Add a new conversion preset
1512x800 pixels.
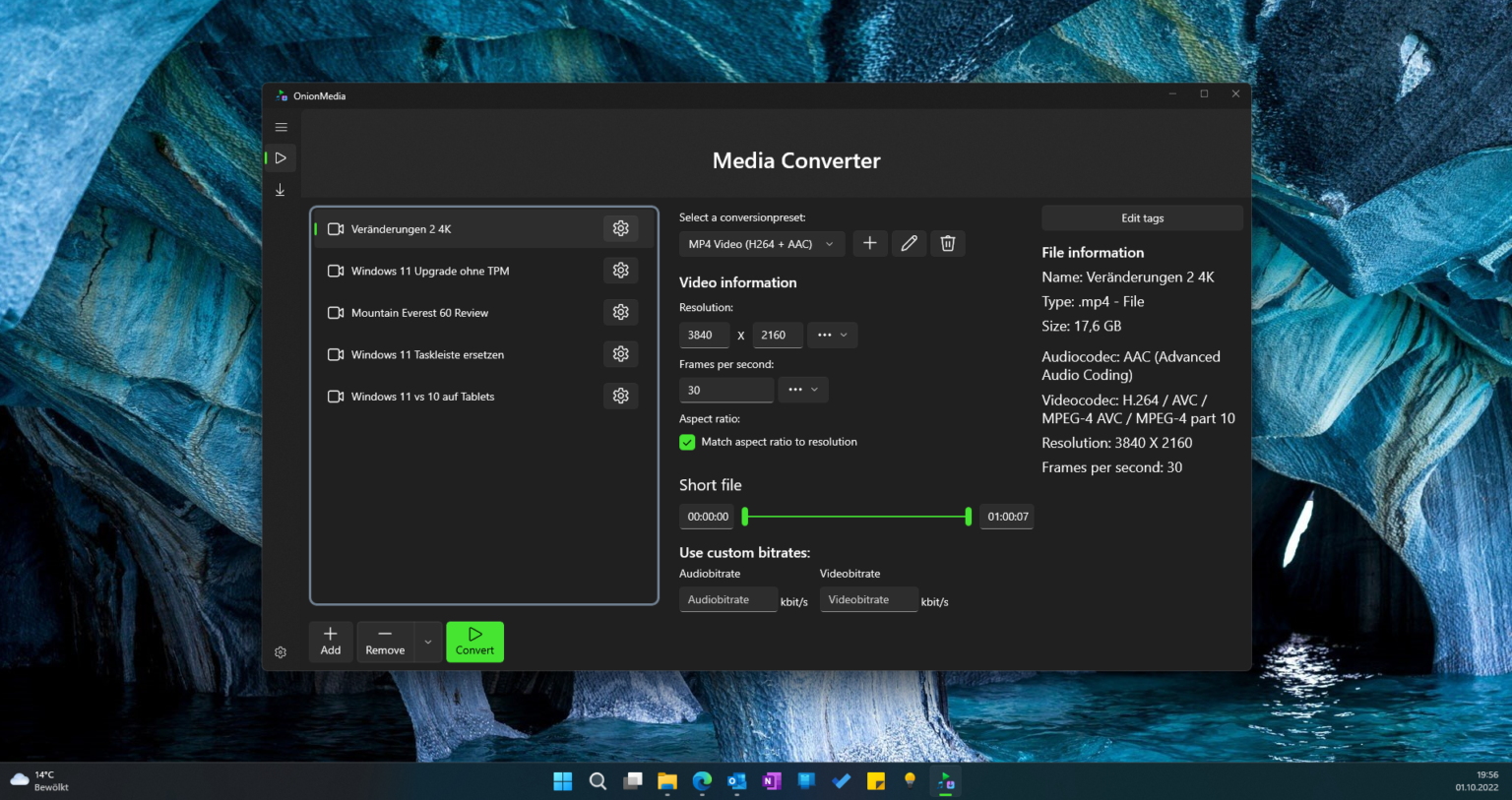click(x=870, y=243)
